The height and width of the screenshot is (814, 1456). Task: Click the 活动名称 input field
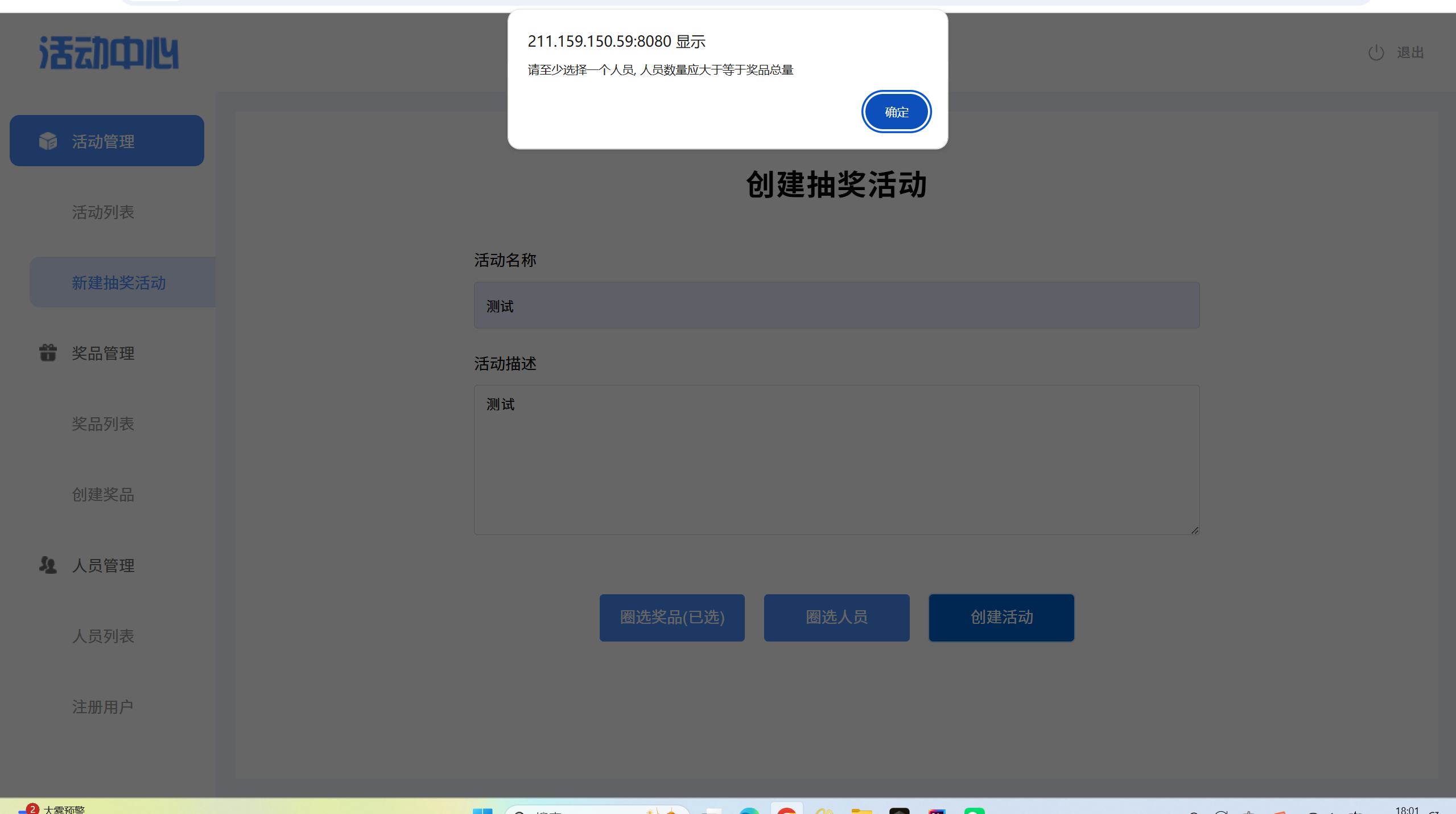click(x=836, y=305)
